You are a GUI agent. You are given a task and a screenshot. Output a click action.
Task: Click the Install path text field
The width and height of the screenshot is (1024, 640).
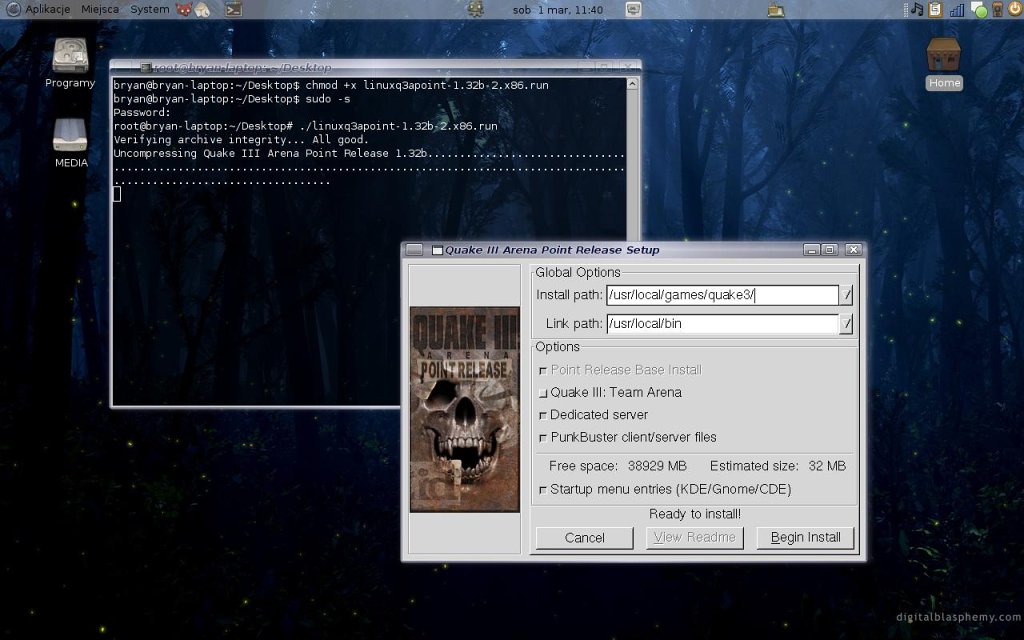click(x=722, y=295)
